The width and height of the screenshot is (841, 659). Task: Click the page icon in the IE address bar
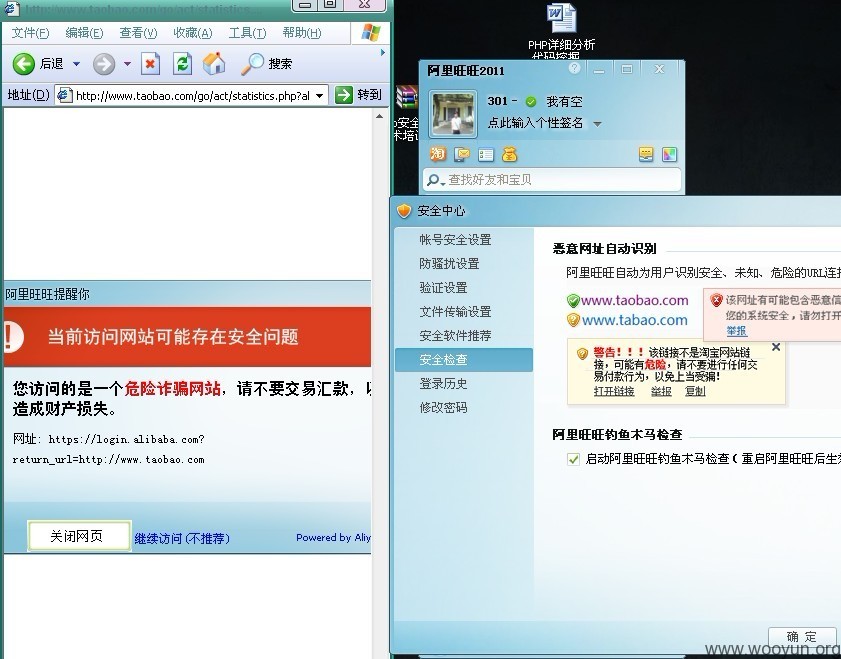(x=64, y=95)
